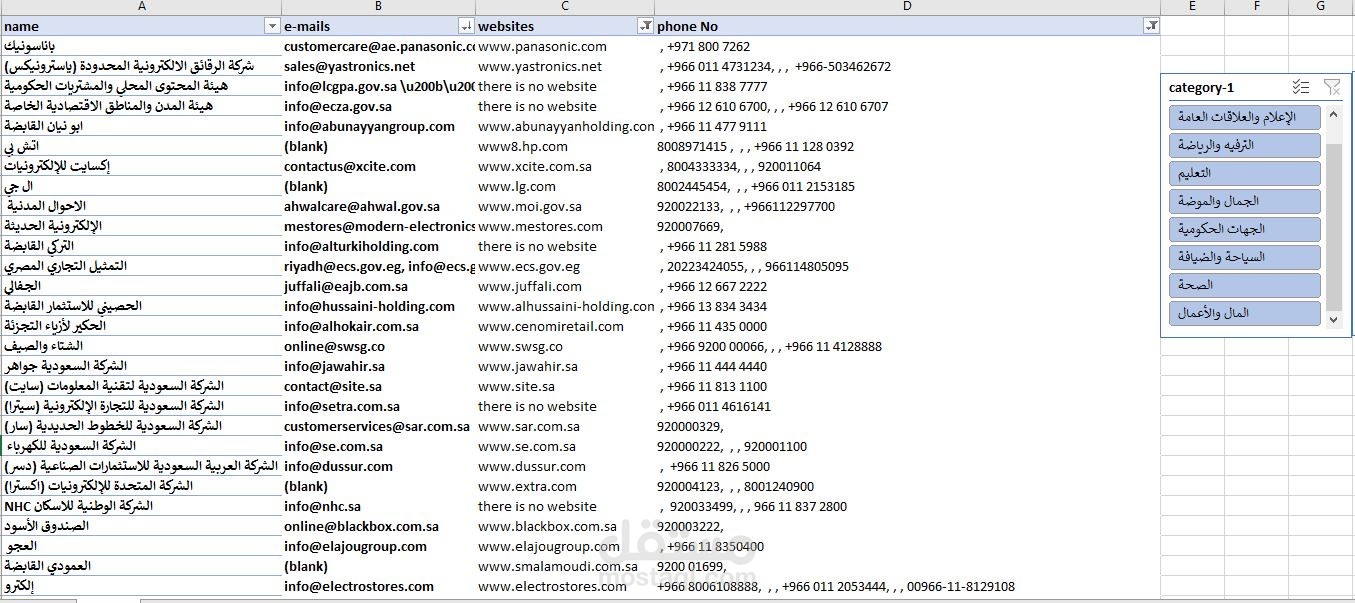Click the online@blackbox.com.sa cell

(x=378, y=526)
